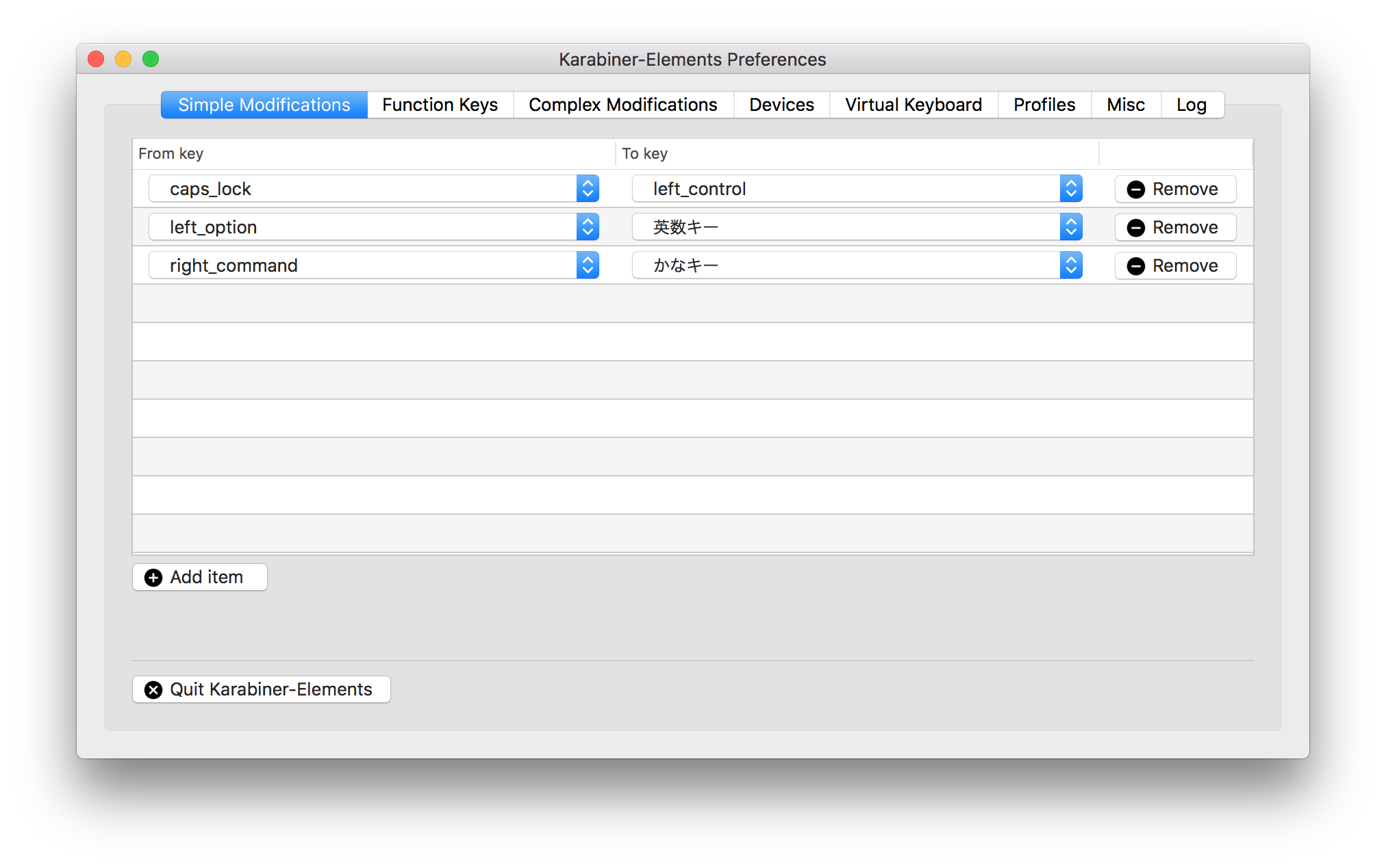Open the left_control to-key dropdown

(857, 189)
